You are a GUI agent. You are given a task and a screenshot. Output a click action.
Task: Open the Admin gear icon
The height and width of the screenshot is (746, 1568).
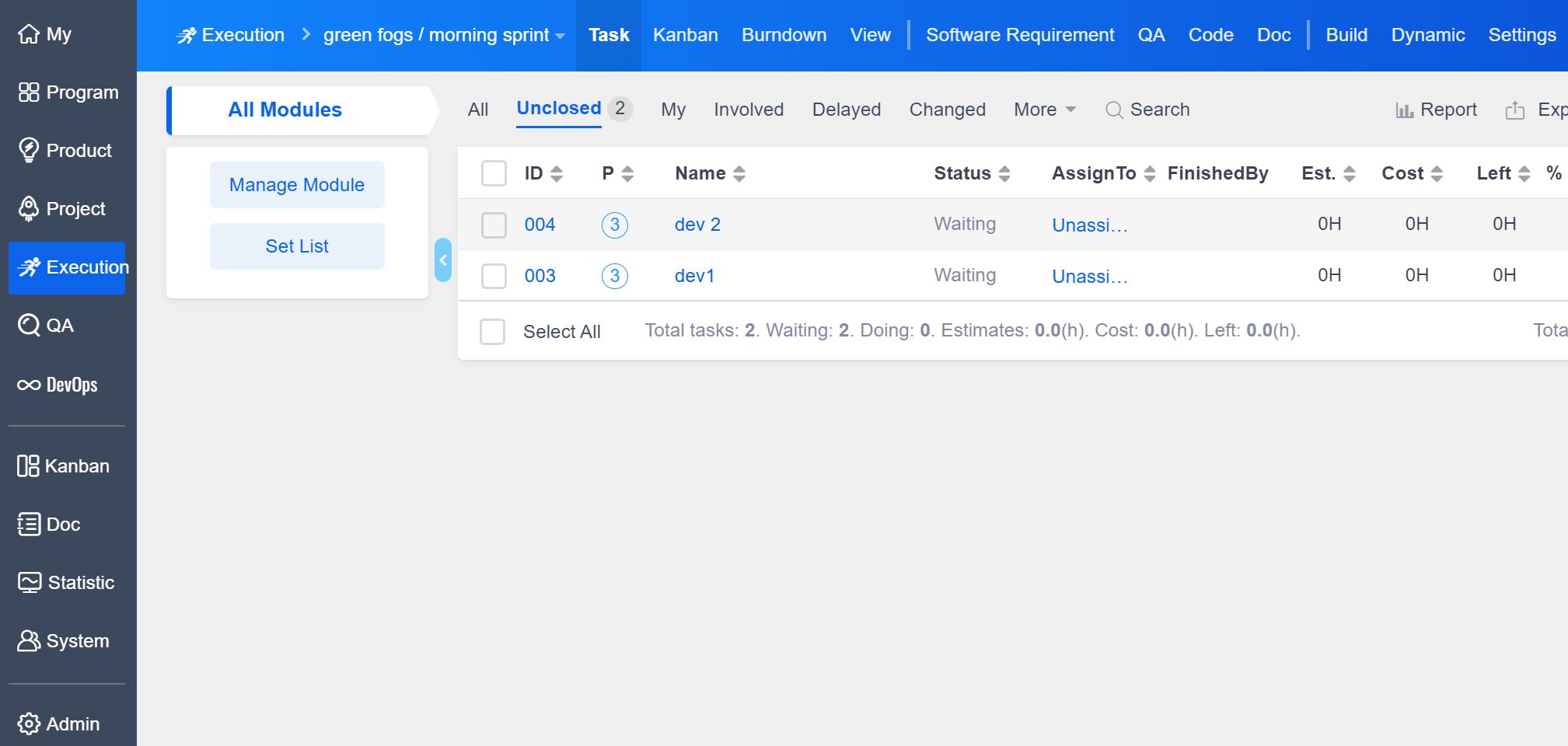coord(29,723)
